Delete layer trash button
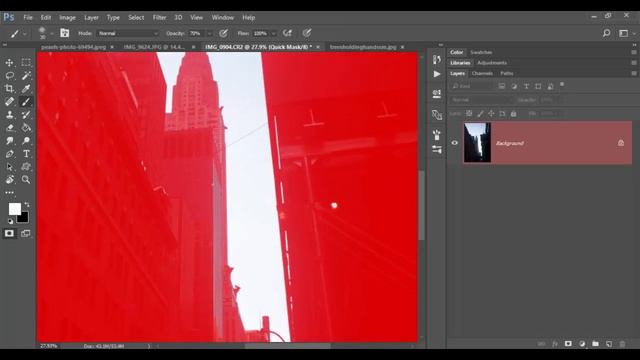Viewport: 640px width, 360px height. (622, 344)
